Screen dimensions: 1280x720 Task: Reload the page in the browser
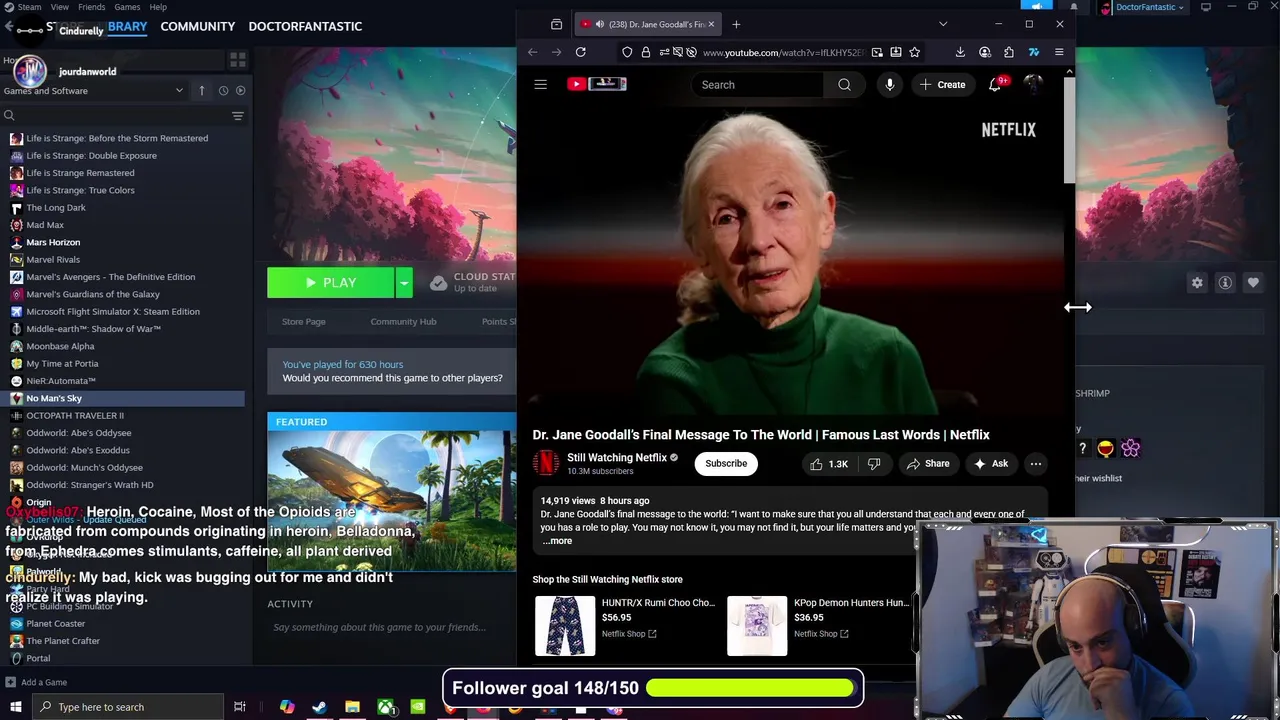point(580,52)
